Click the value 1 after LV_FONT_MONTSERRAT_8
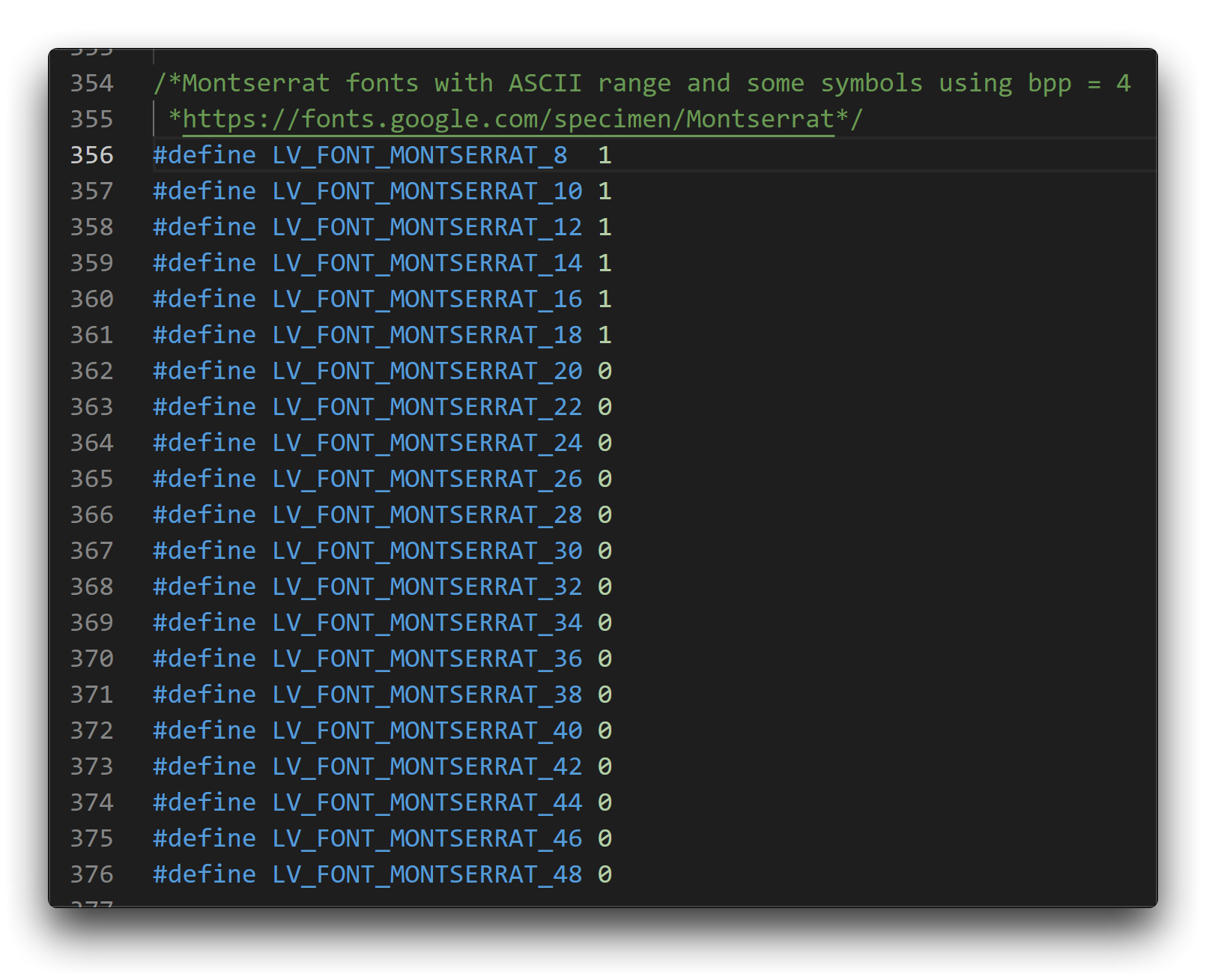Viewport: 1206px width, 980px height. point(605,155)
